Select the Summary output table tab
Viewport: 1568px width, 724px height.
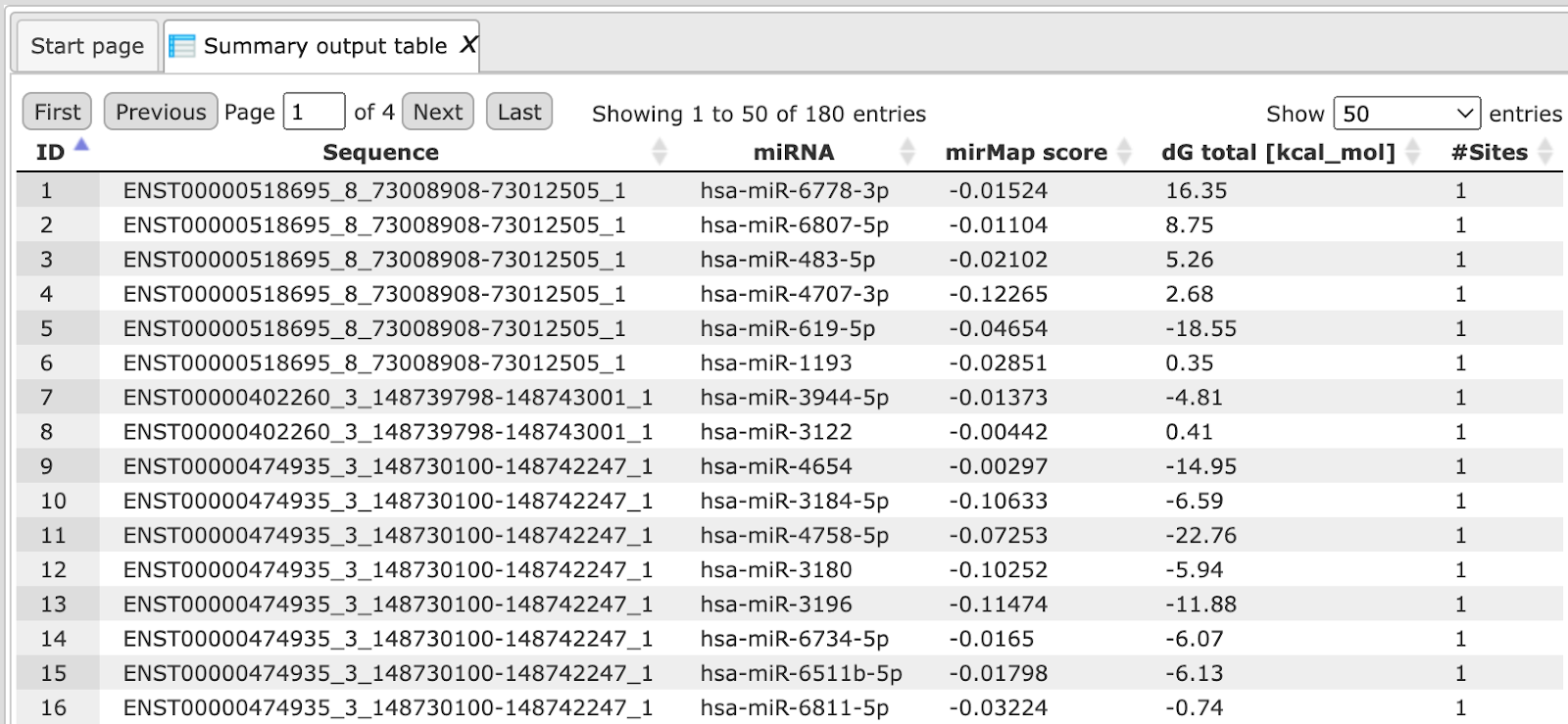coord(321,46)
